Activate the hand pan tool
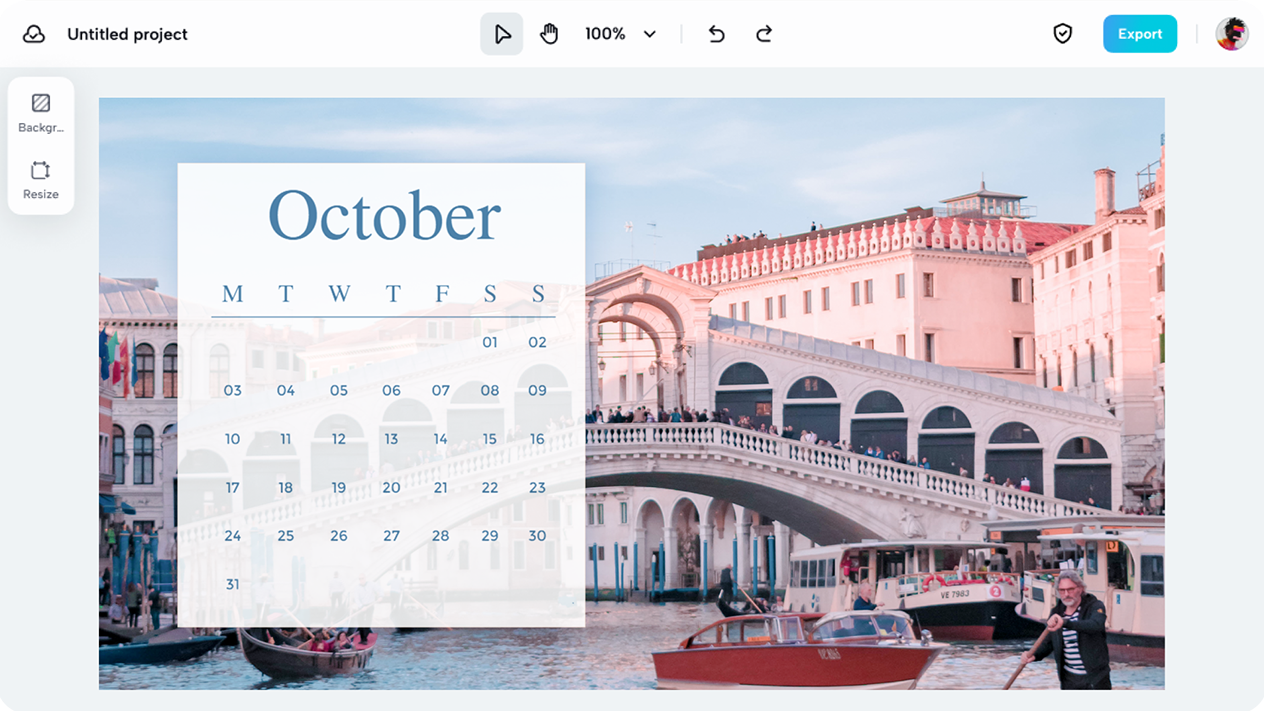The image size is (1264, 711). click(x=549, y=34)
